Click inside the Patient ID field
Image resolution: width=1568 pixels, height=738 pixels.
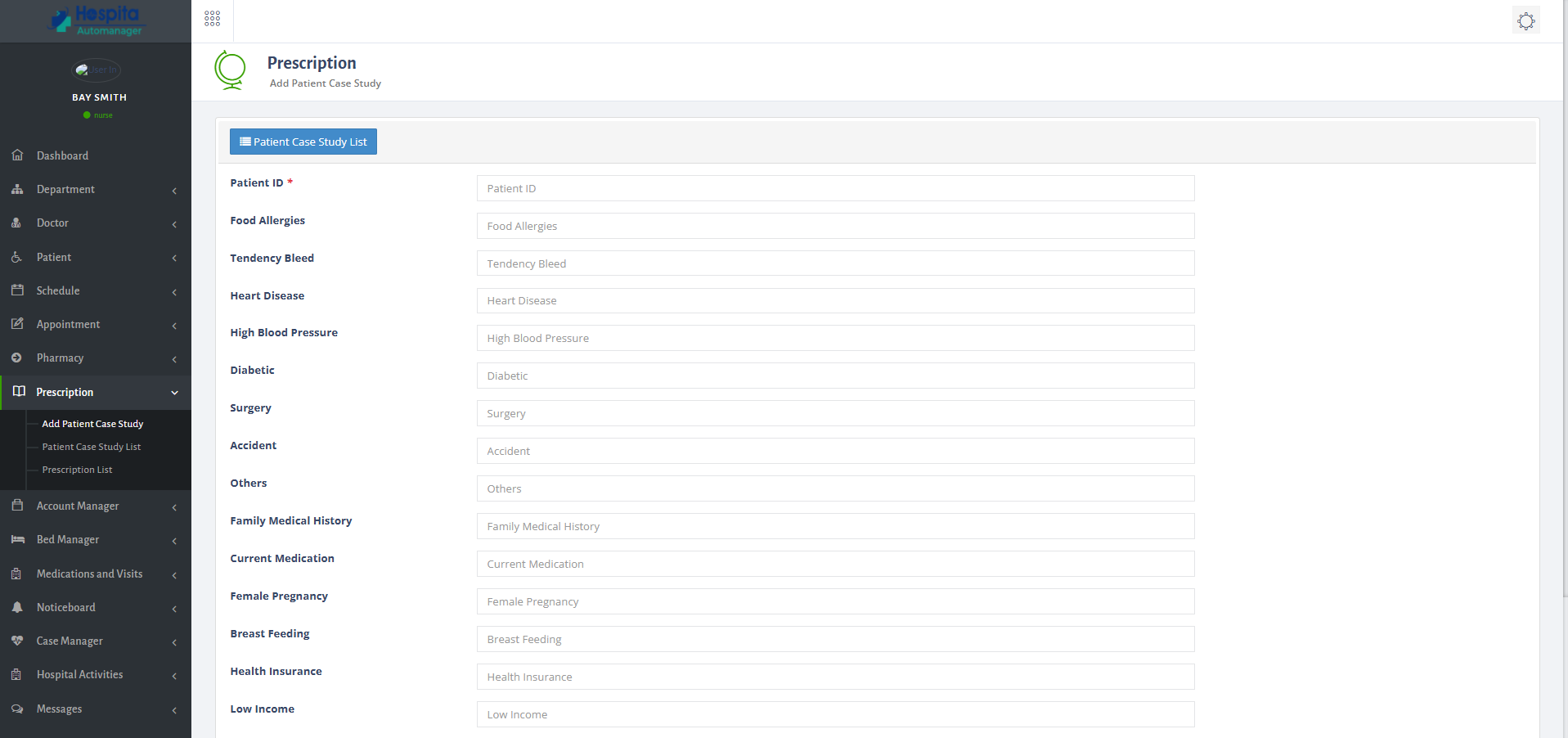834,188
